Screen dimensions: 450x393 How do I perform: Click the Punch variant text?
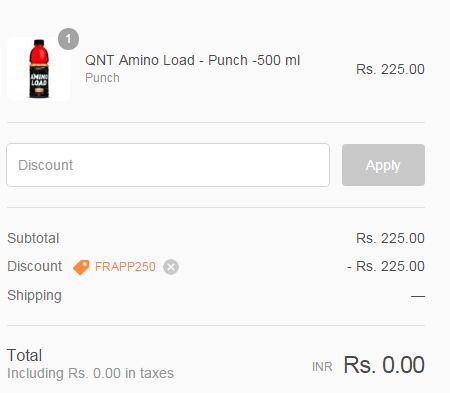click(x=102, y=78)
